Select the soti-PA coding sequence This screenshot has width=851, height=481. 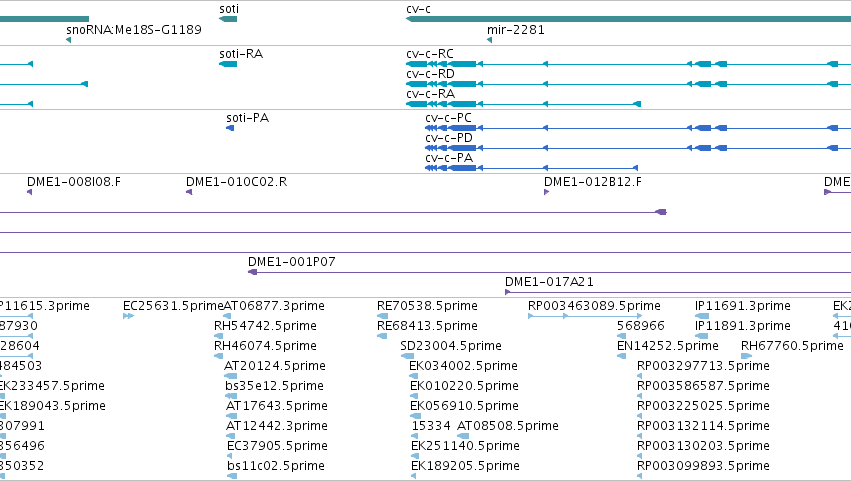[230, 128]
